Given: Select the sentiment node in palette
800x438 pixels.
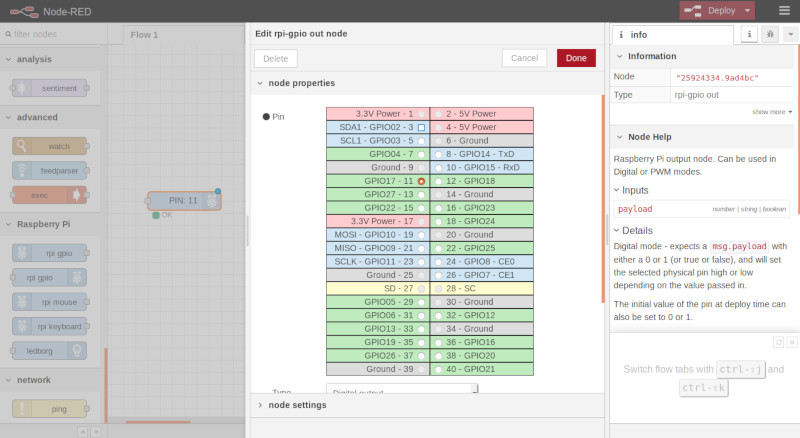Looking at the screenshot, I should (49, 88).
